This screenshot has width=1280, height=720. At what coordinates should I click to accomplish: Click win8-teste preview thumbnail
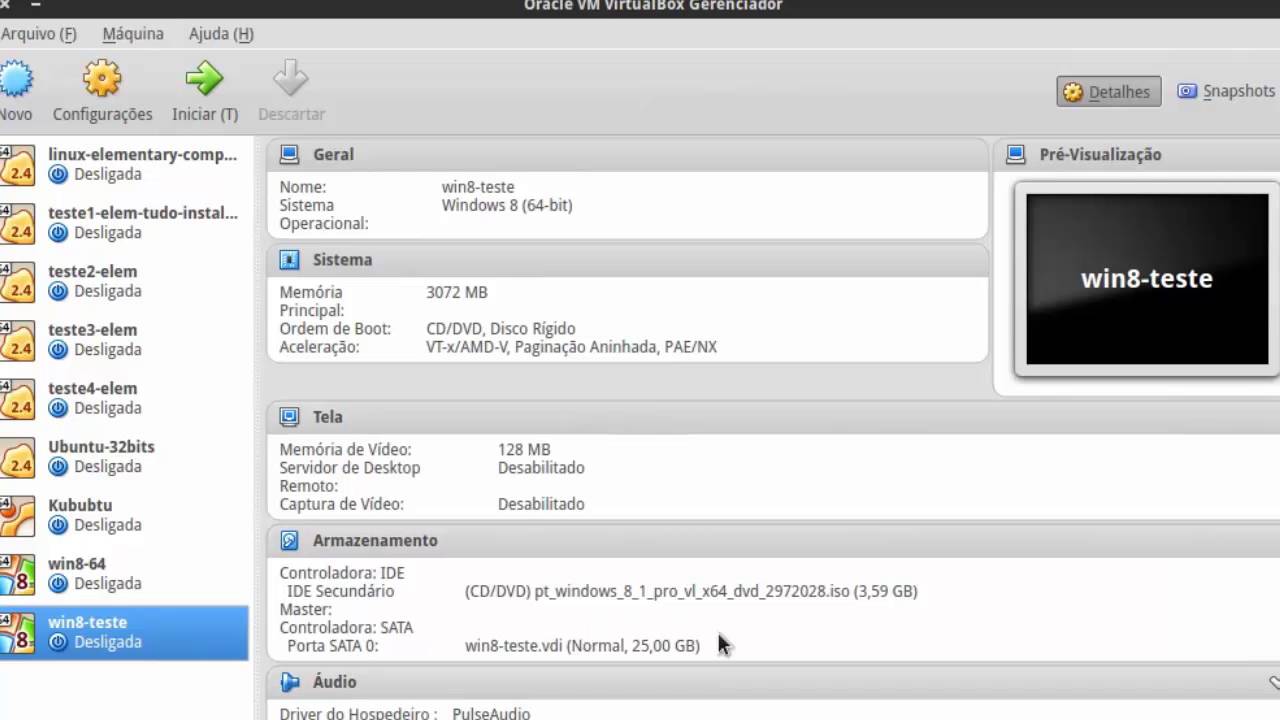(x=1147, y=279)
